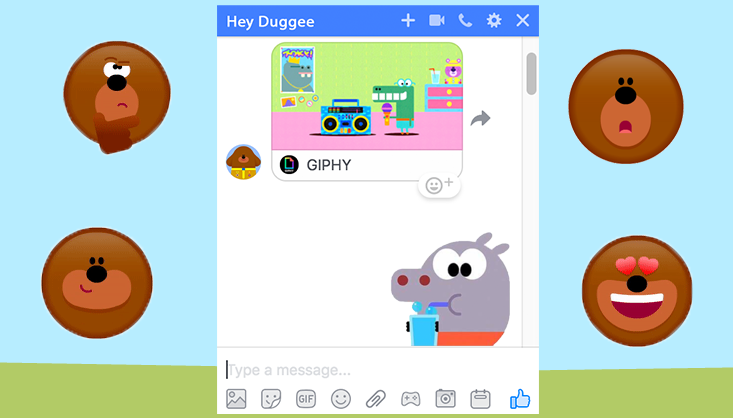Image resolution: width=733 pixels, height=418 pixels.
Task: Focus the Type a message field
Action: pos(378,370)
